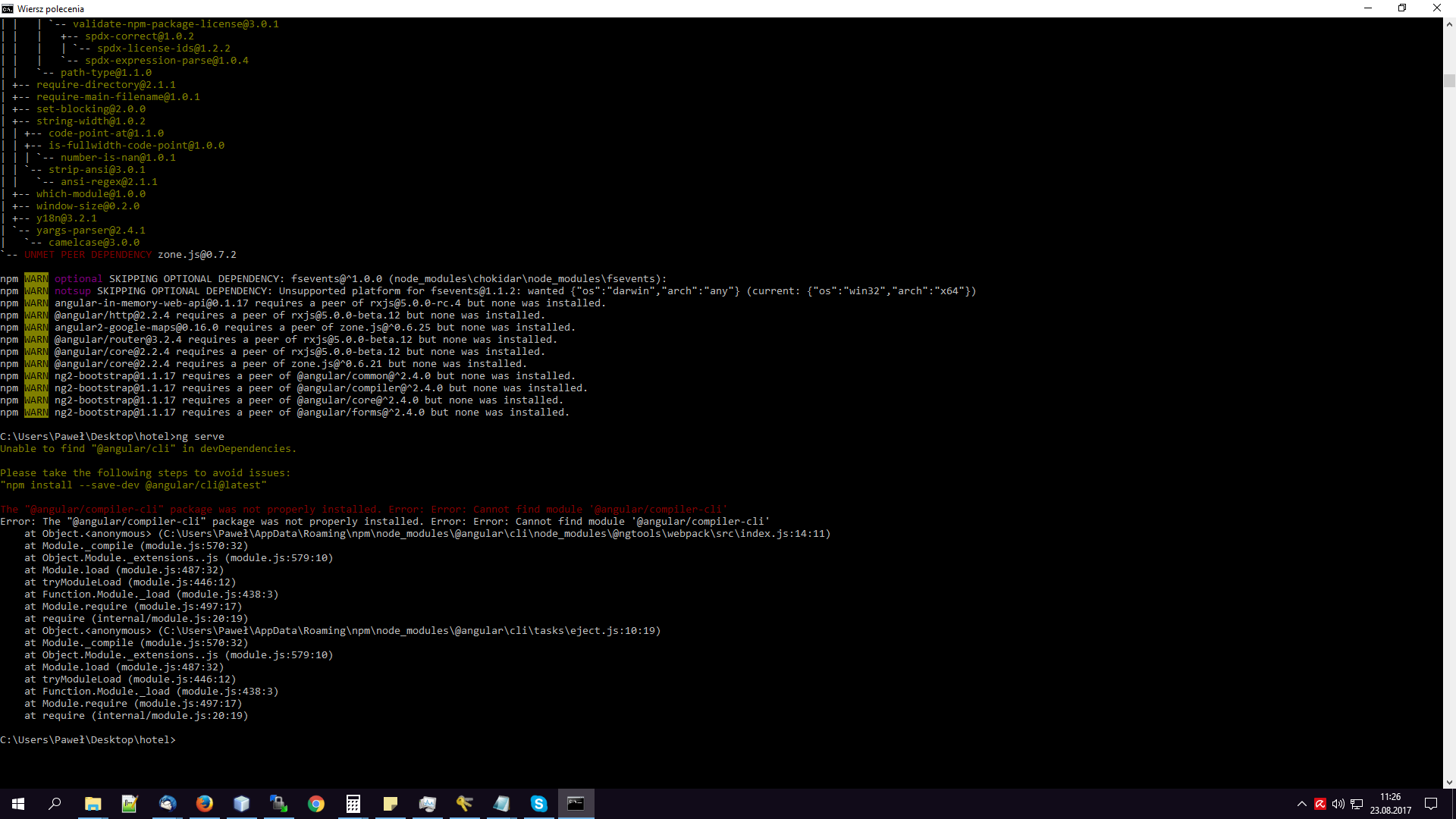Image resolution: width=1456 pixels, height=819 pixels.
Task: Click the clock to view the calendar
Action: [1390, 804]
